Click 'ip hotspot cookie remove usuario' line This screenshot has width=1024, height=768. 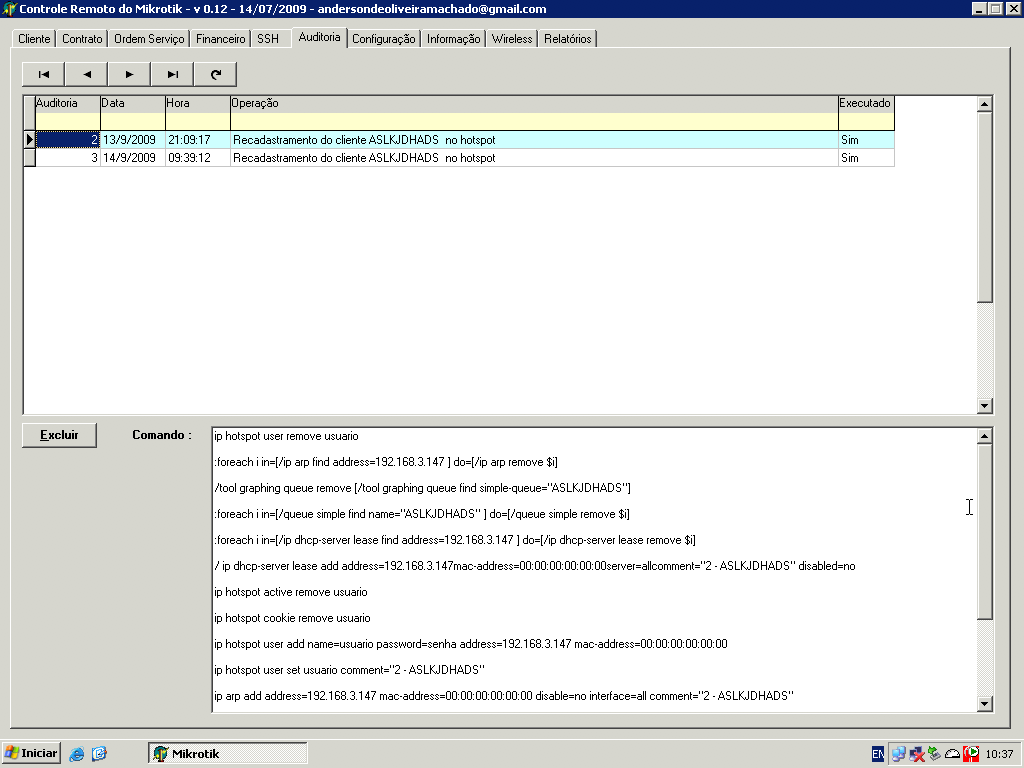tap(292, 618)
